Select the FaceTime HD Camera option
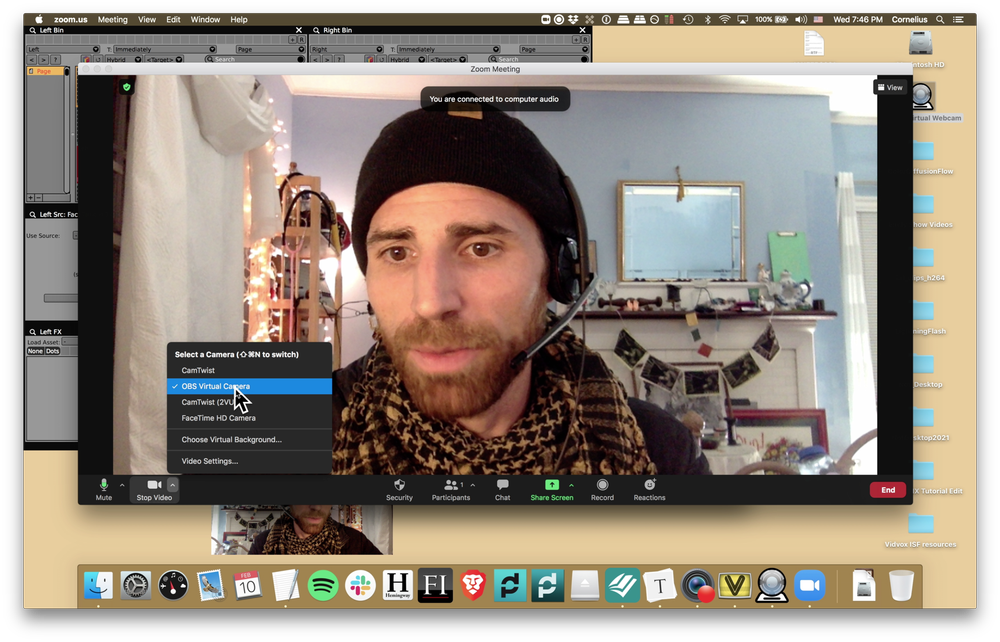1000x642 pixels. [249, 418]
